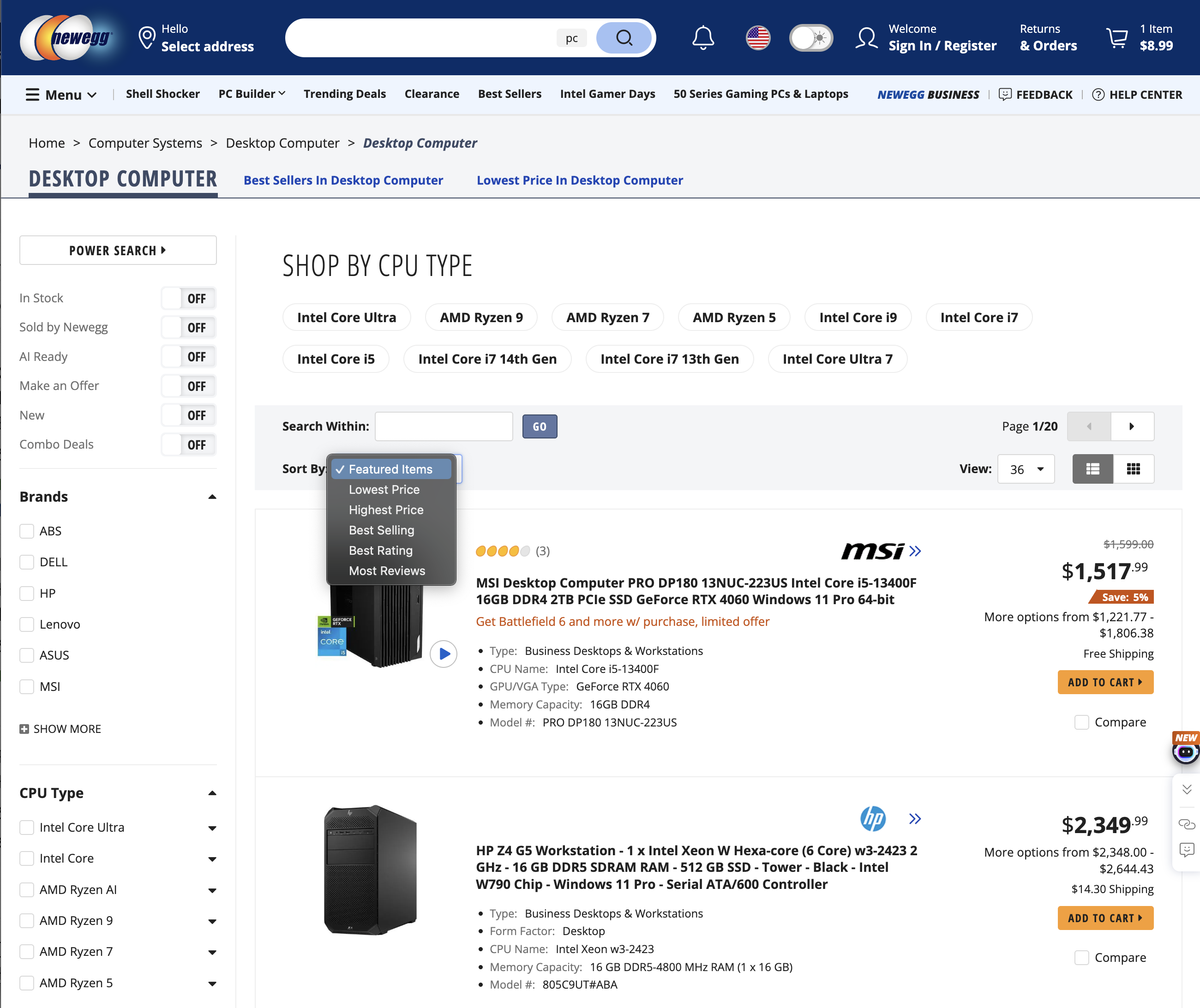Slide the dark mode theme switch

click(811, 38)
